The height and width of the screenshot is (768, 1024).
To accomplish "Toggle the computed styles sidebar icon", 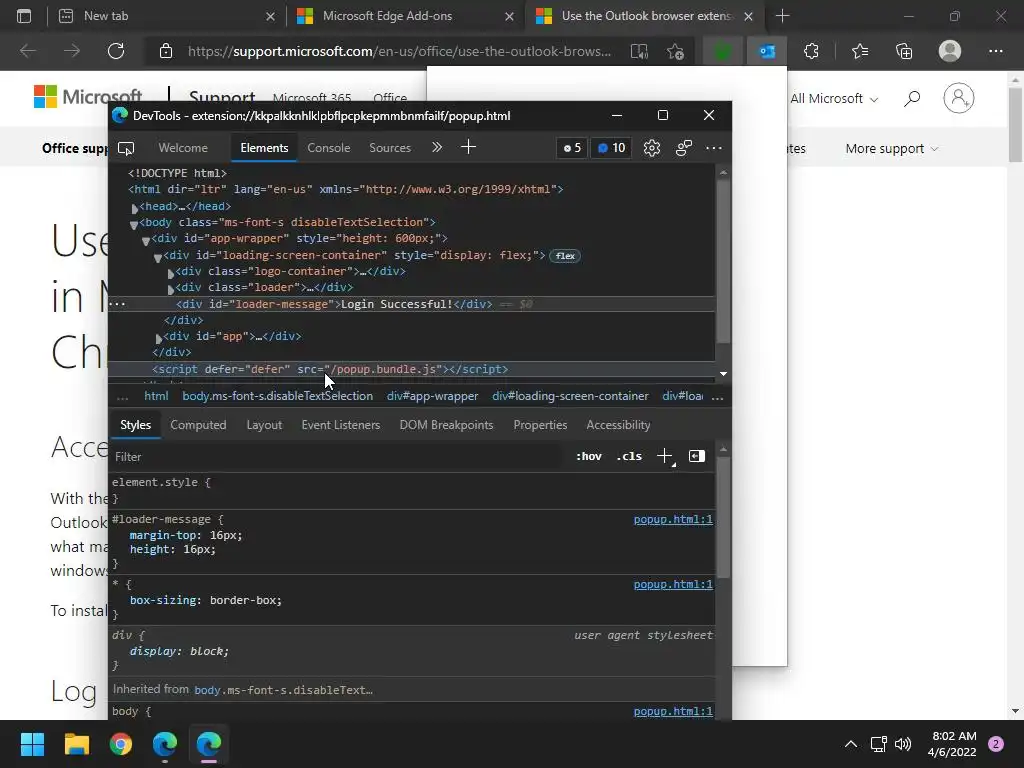I will (x=697, y=456).
